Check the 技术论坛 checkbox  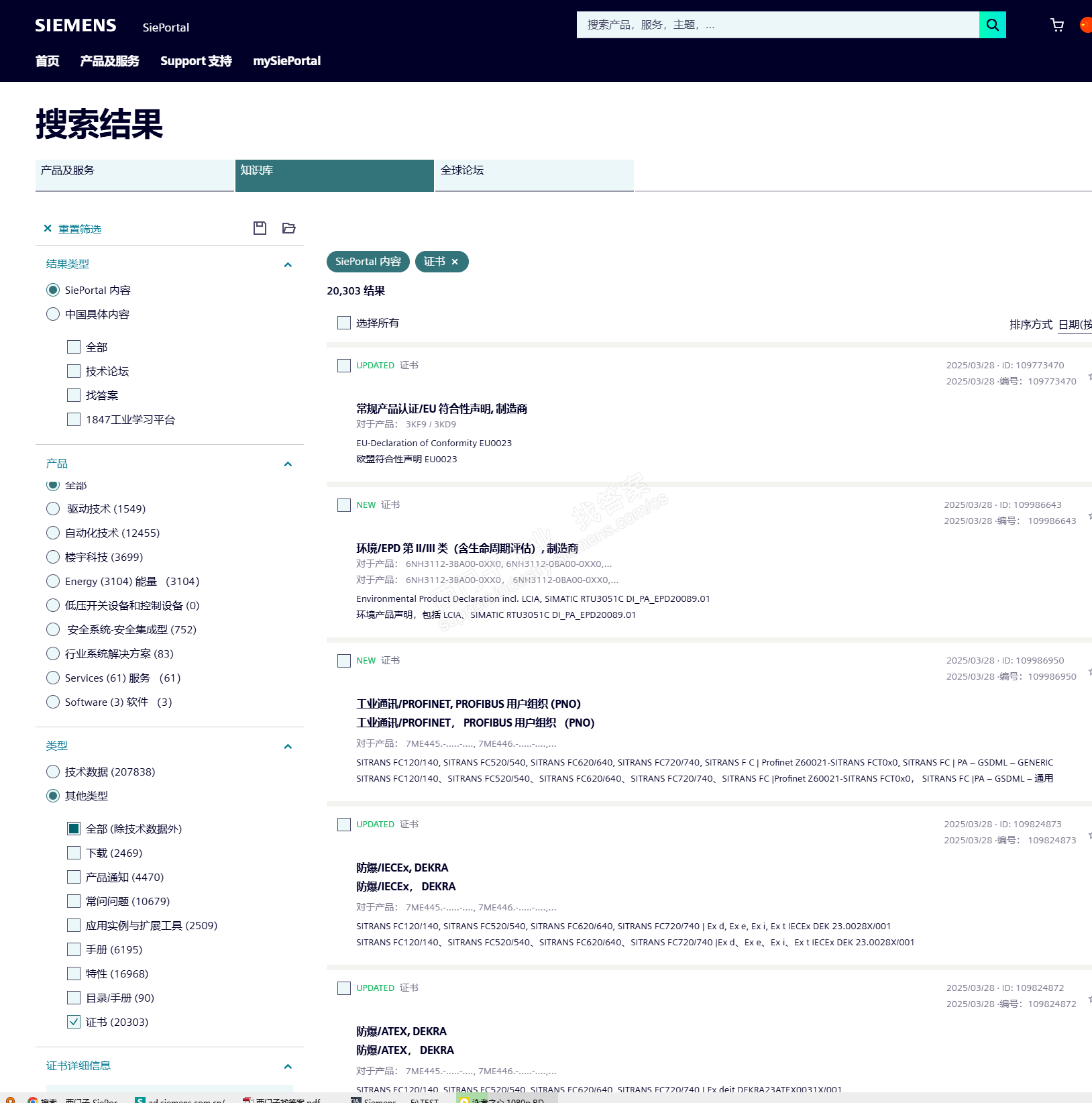click(74, 371)
